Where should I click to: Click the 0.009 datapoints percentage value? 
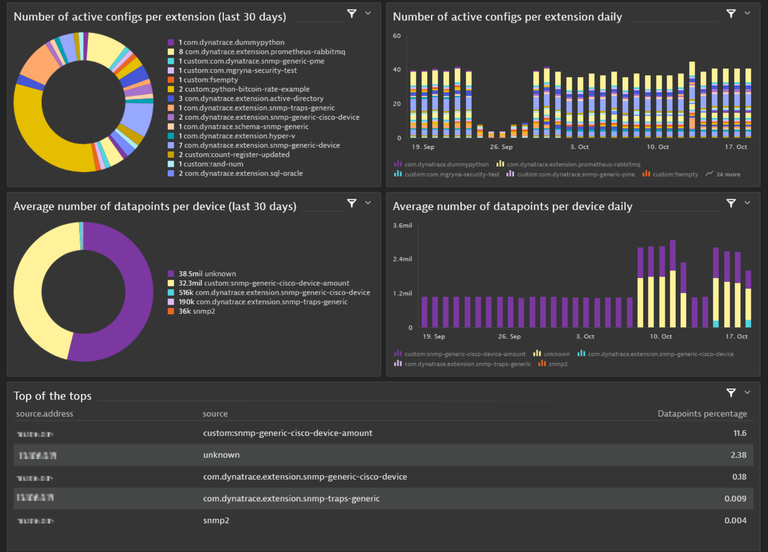click(735, 499)
